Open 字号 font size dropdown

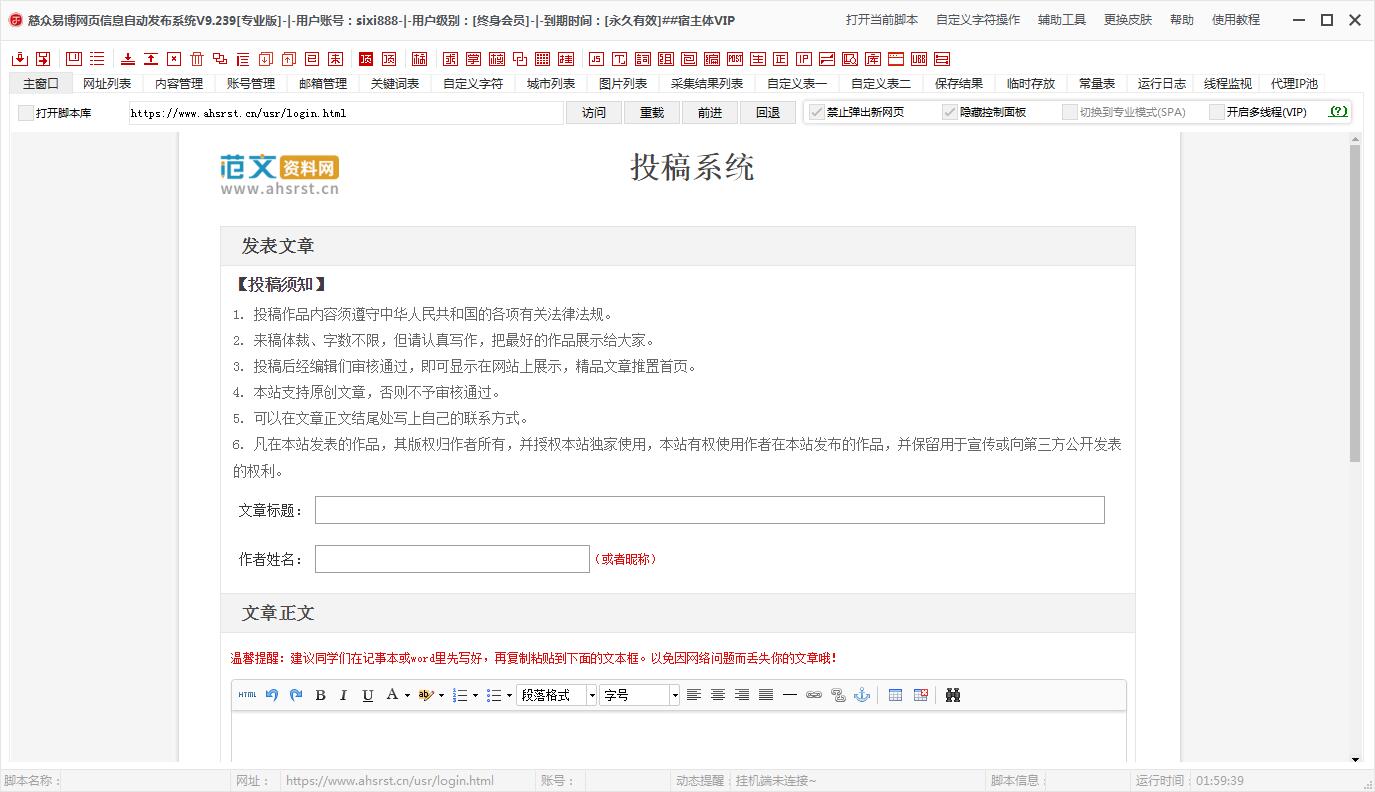(x=639, y=695)
